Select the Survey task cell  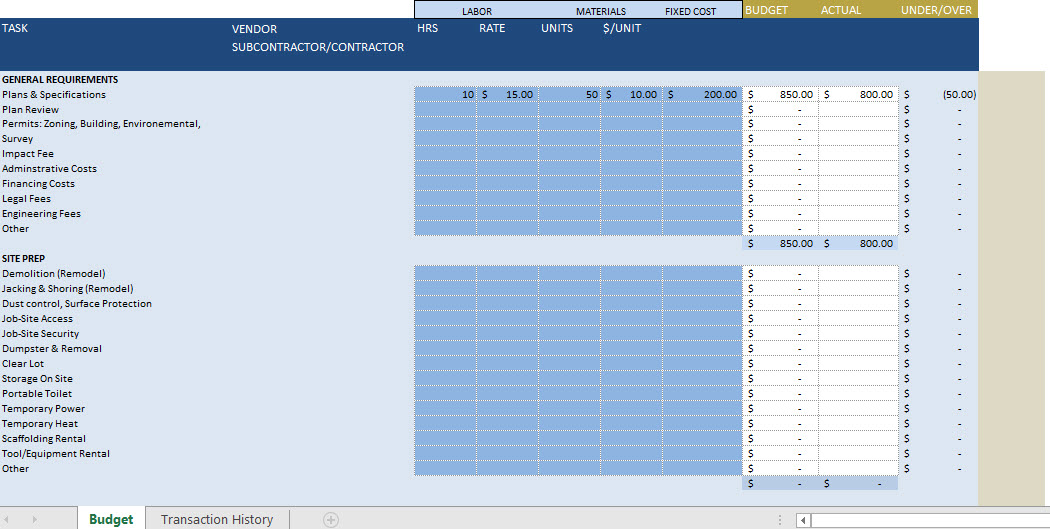point(17,139)
